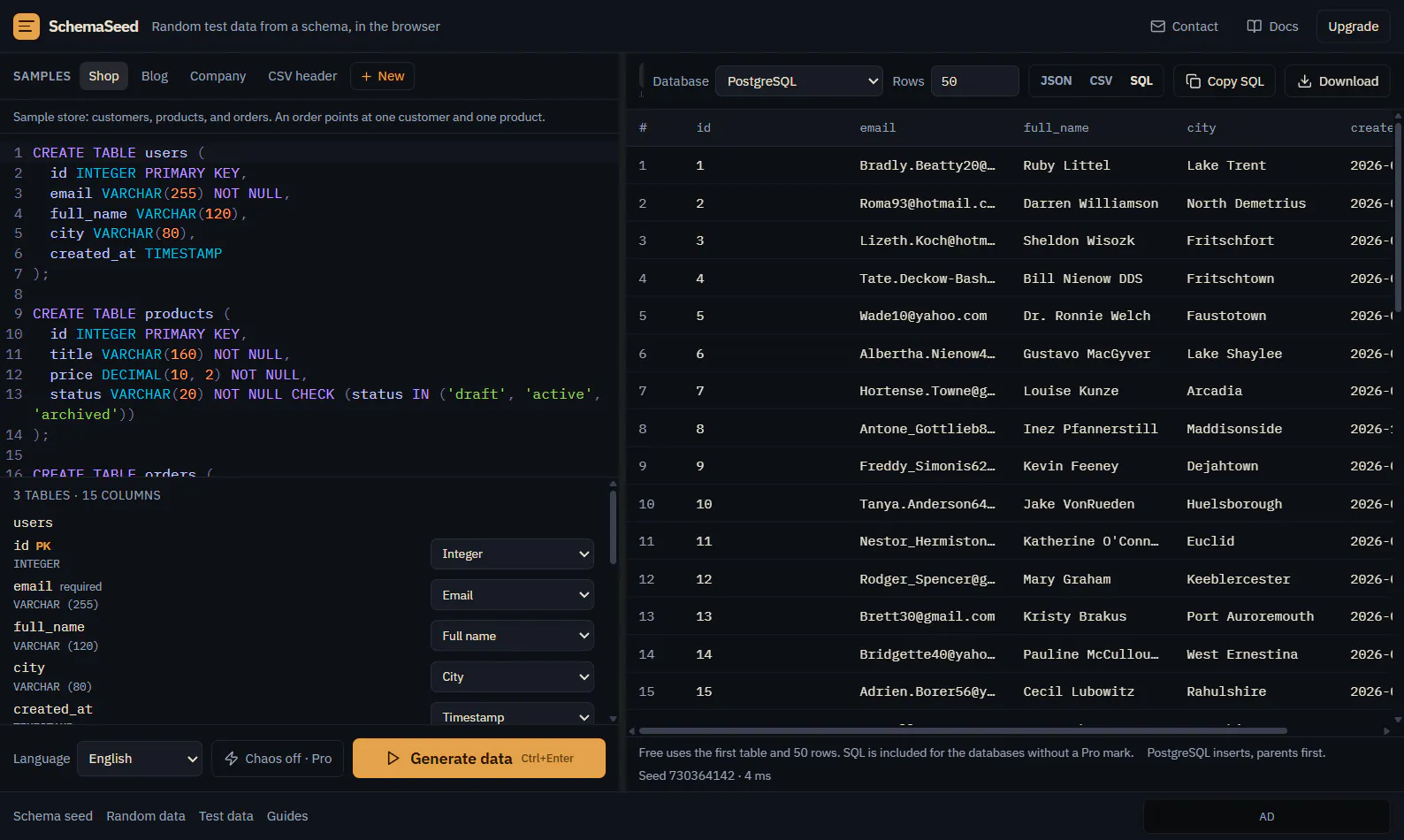Open the generator dropdown for id column
This screenshot has height=840, width=1404.
point(512,554)
